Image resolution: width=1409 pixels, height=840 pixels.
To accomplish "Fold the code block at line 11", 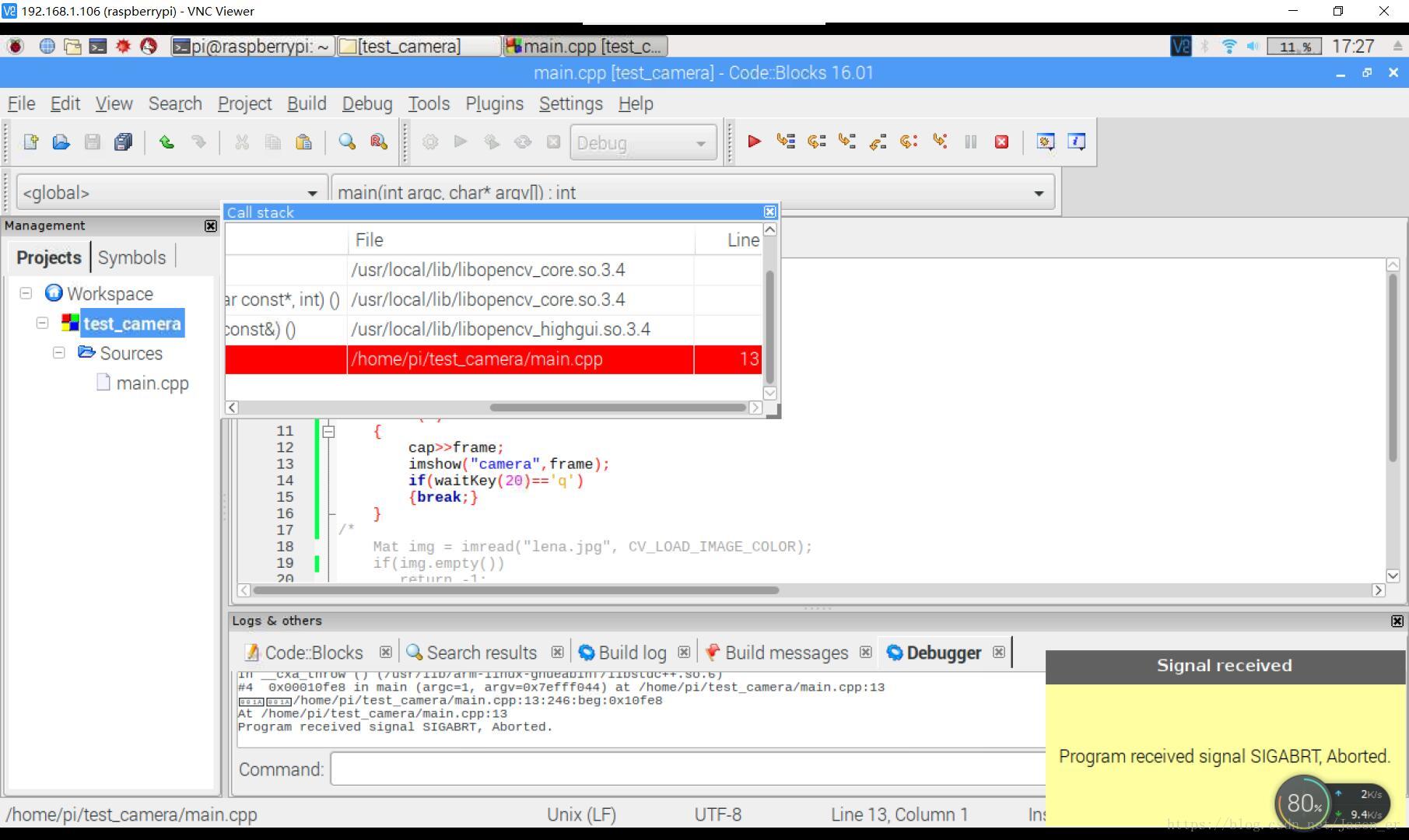I will tap(328, 431).
